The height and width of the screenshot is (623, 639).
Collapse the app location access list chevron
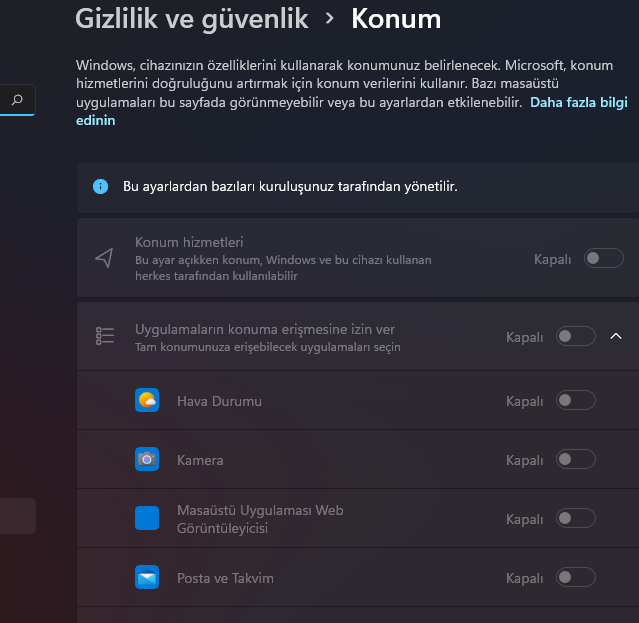[616, 336]
